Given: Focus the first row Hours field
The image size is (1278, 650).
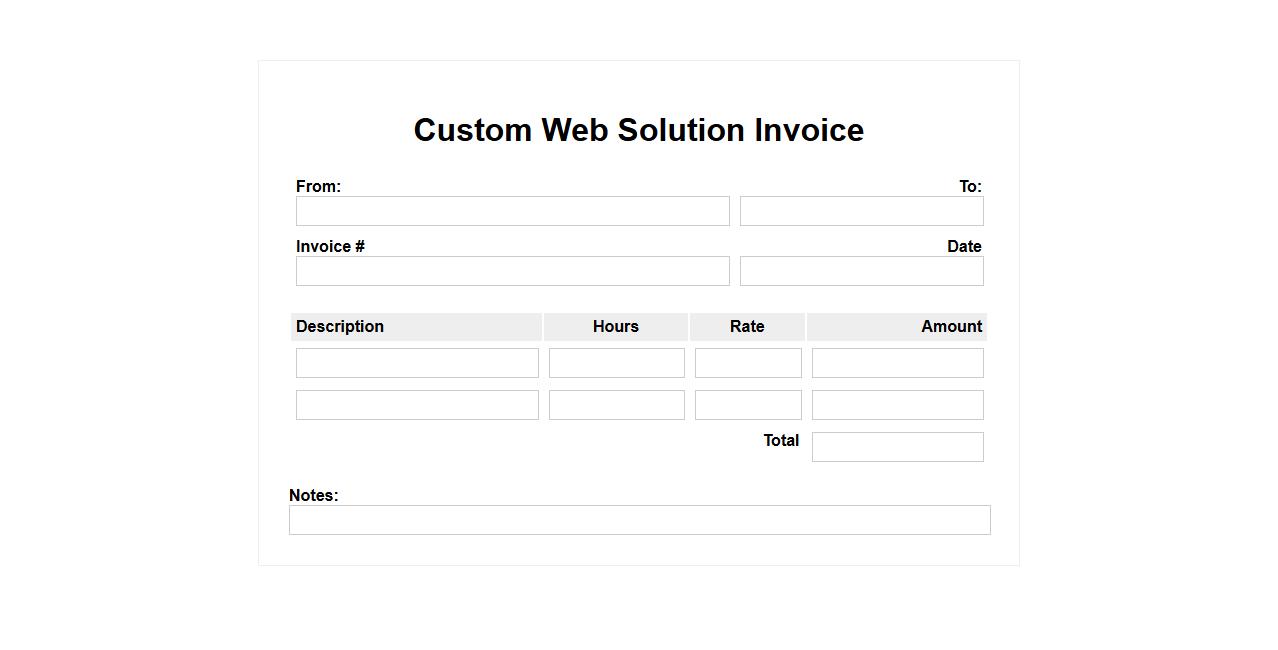Looking at the screenshot, I should pyautogui.click(x=616, y=363).
